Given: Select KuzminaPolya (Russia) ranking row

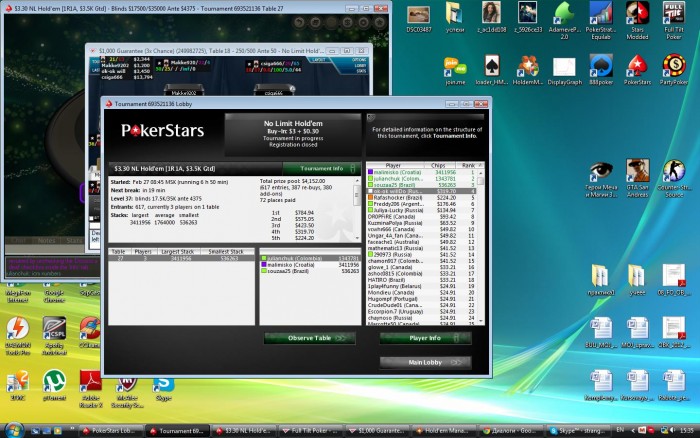Looking at the screenshot, I should (x=421, y=223).
